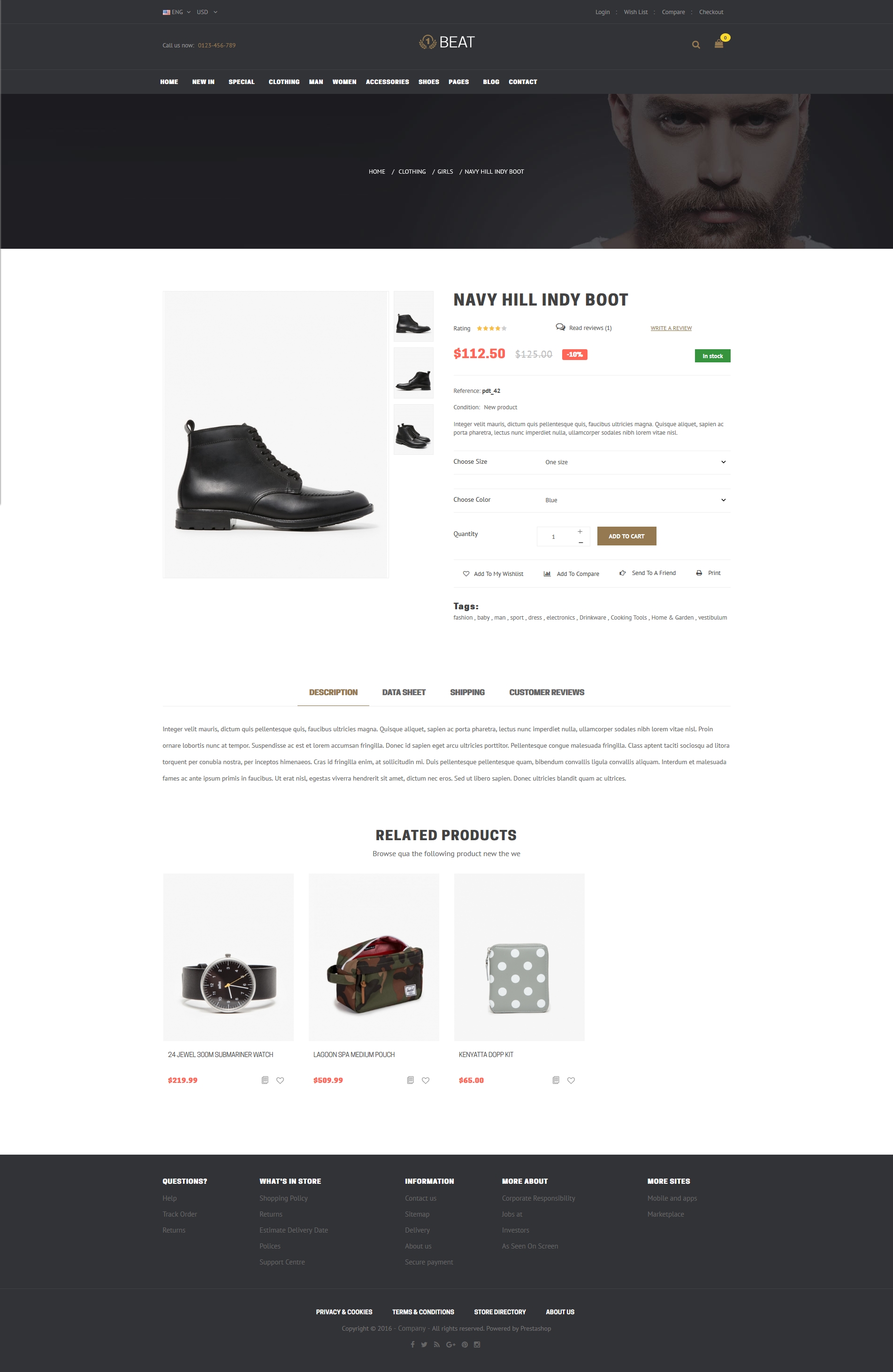Screen dimensions: 893x1372
Task: Open the search magnifier icon in header
Action: [696, 45]
